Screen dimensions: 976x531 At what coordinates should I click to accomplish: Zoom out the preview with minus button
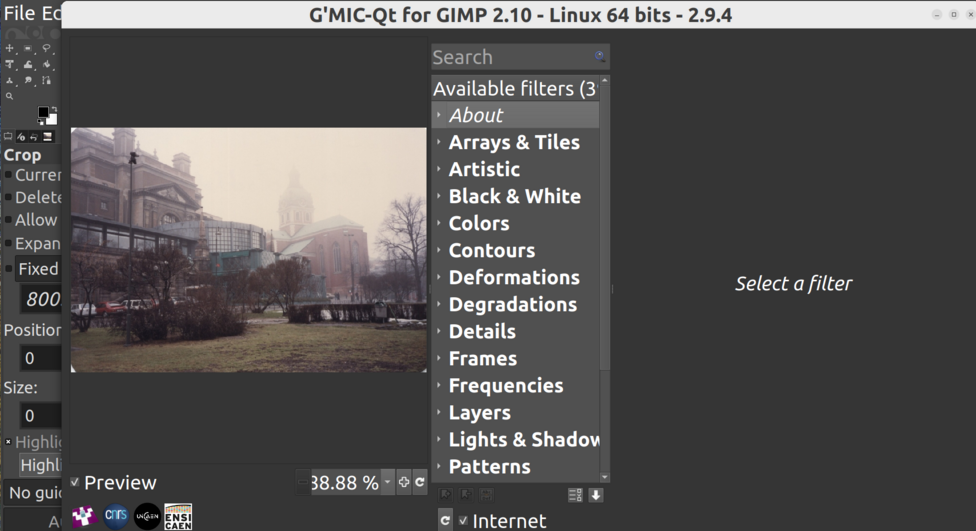(x=303, y=482)
